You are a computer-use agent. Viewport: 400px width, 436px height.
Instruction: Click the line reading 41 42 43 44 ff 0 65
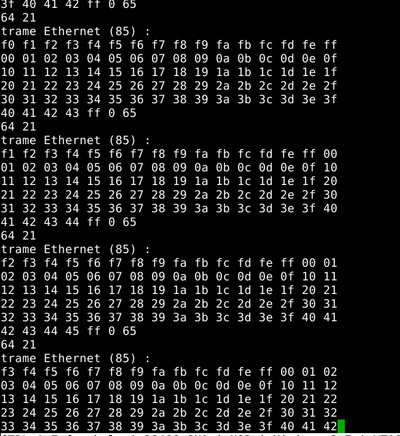coord(69,222)
